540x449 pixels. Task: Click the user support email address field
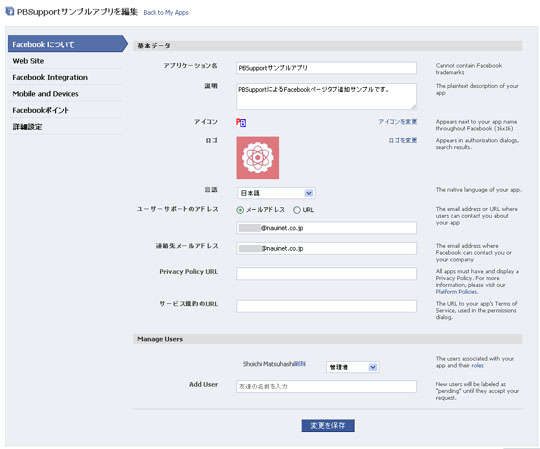point(326,228)
